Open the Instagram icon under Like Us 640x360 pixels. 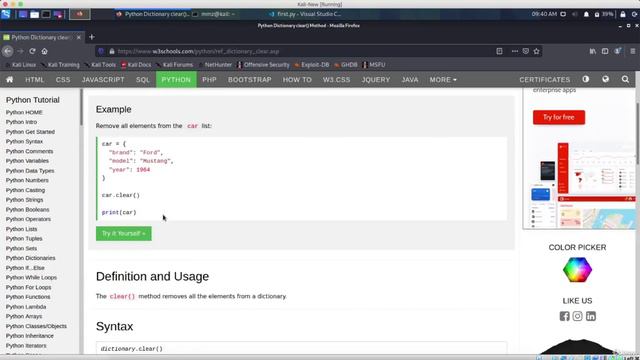[x=578, y=316]
